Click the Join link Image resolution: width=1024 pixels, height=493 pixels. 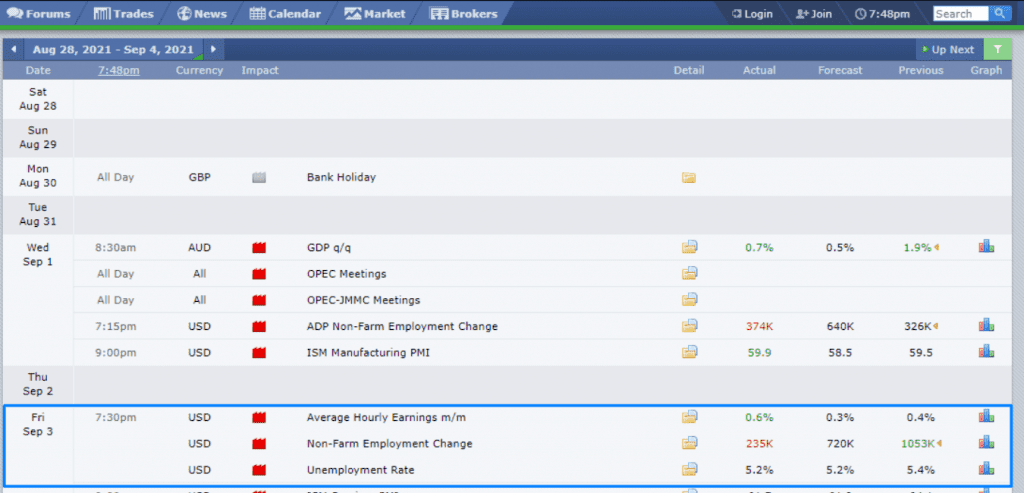coord(814,14)
